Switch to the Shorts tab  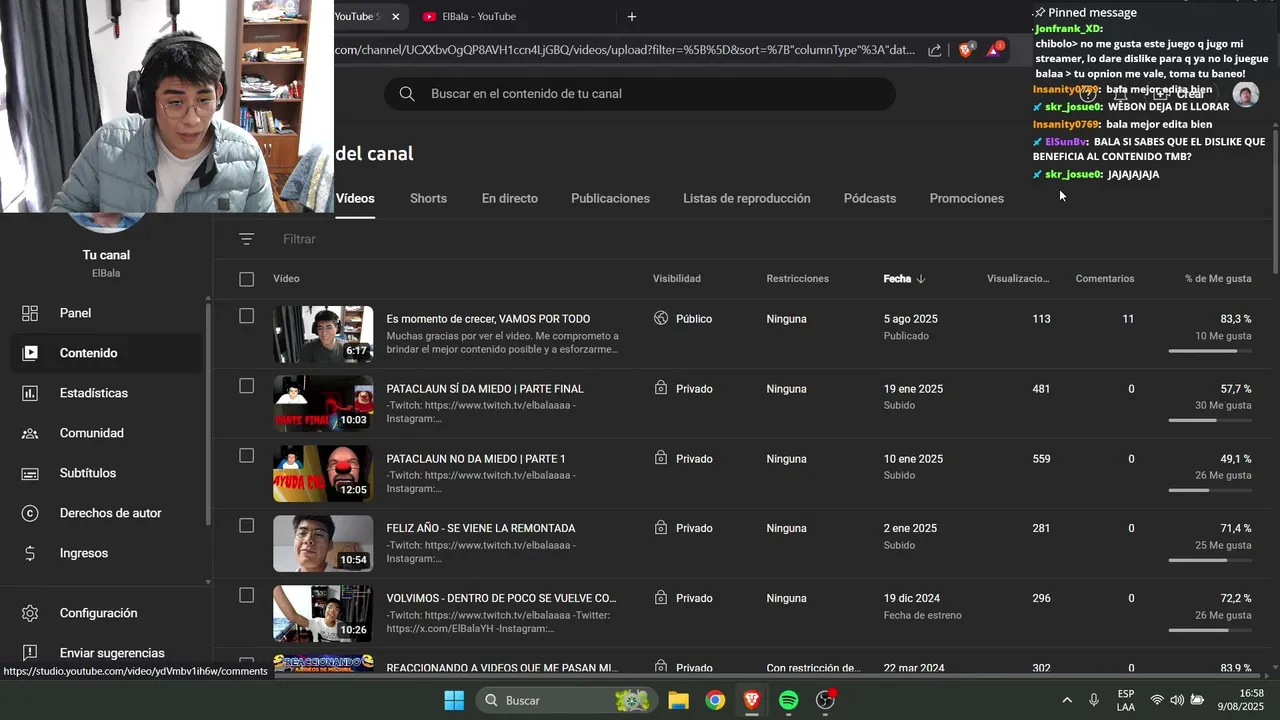tap(428, 198)
